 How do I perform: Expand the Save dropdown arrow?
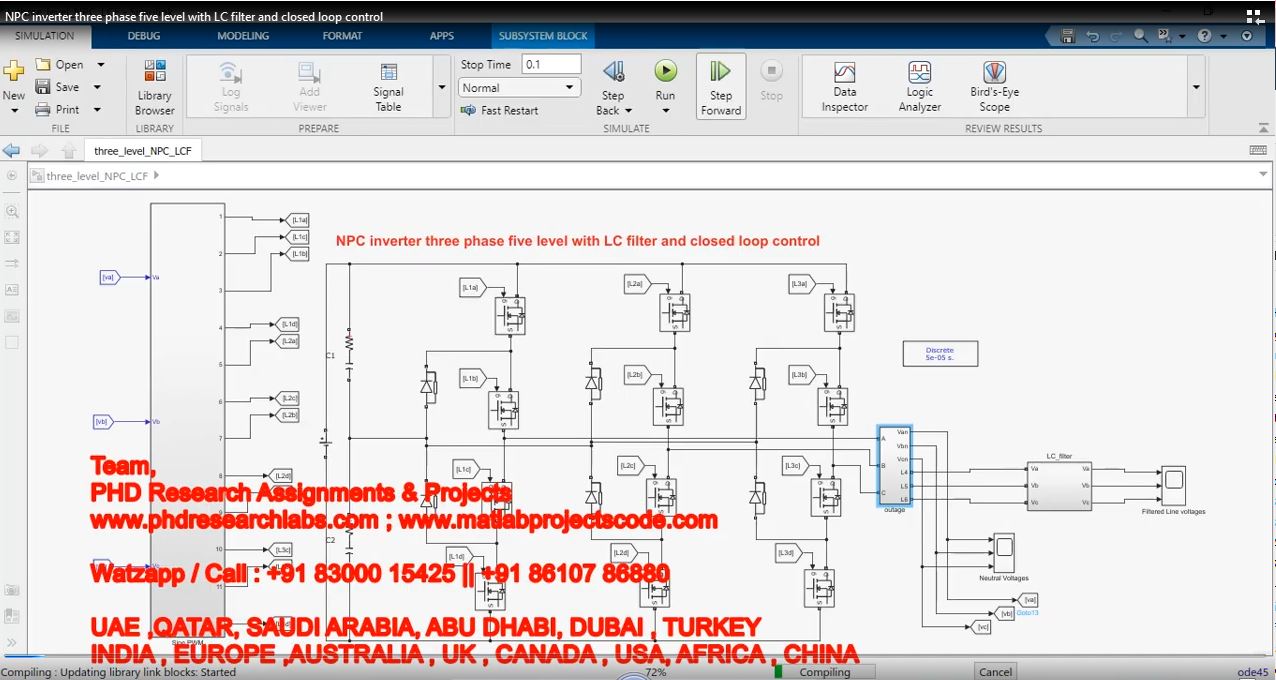pyautogui.click(x=97, y=87)
